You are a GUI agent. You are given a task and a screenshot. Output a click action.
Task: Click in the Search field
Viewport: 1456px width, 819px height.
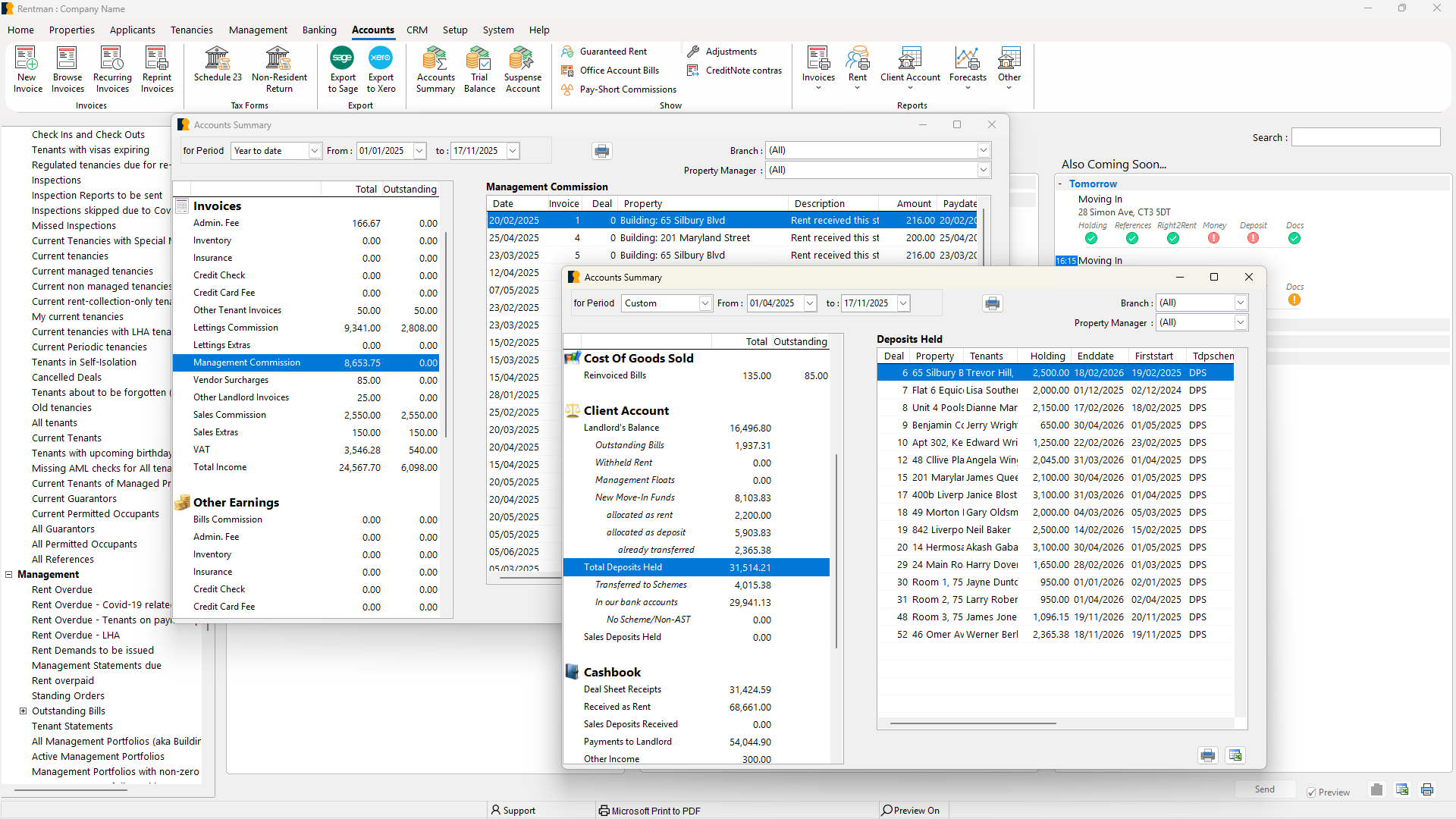coord(1364,137)
